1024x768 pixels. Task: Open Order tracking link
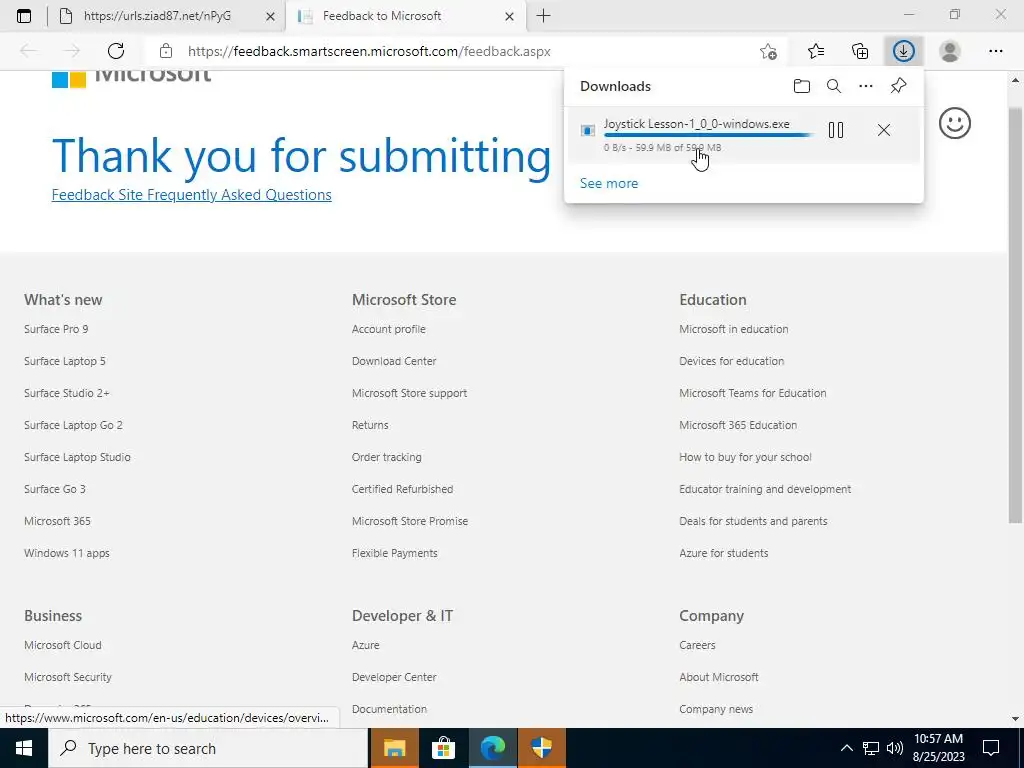(387, 457)
